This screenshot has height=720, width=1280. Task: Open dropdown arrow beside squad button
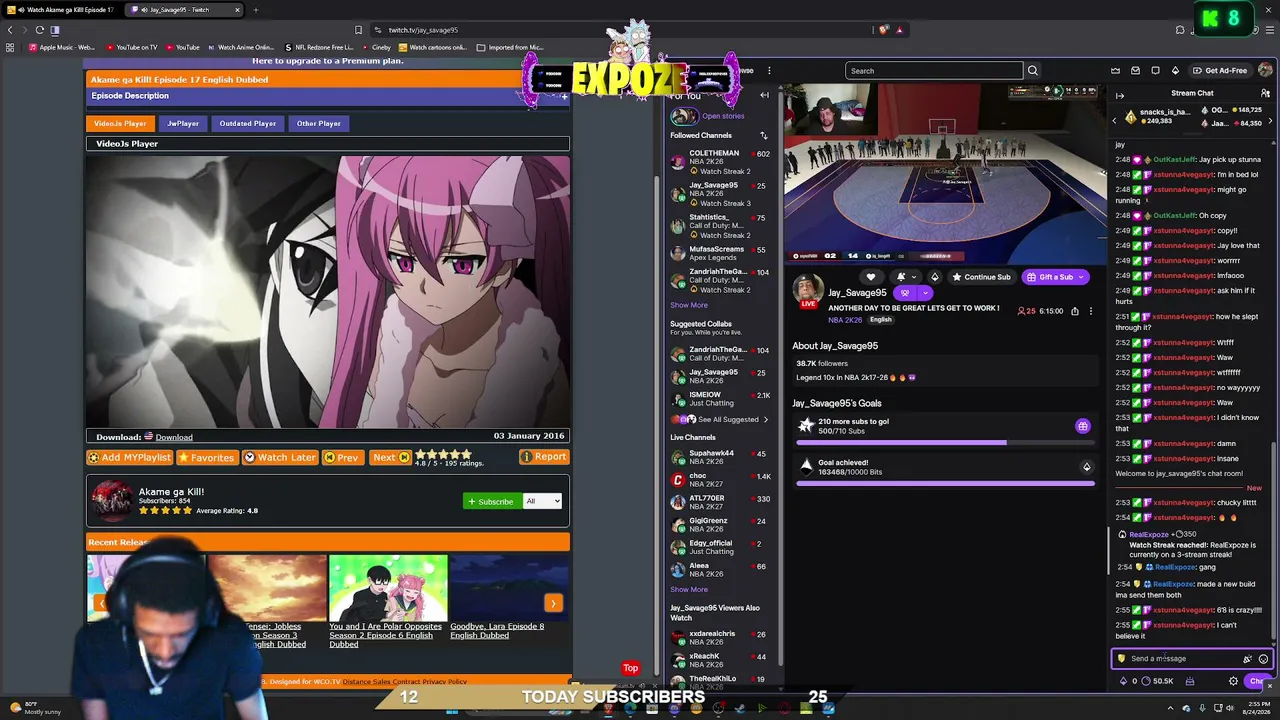[925, 293]
